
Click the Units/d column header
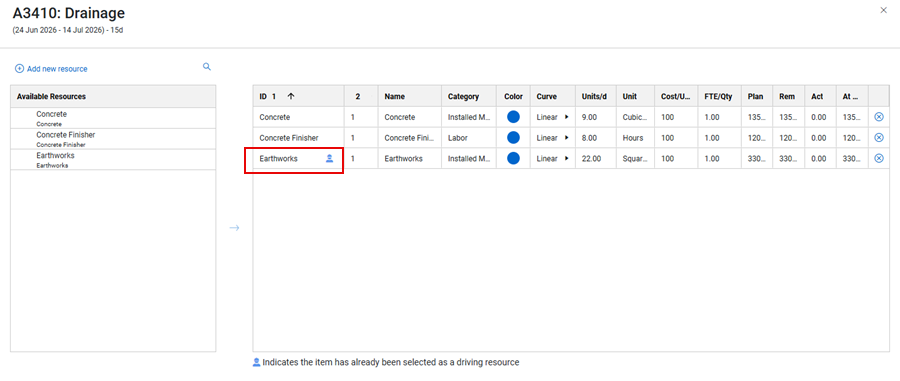pos(596,96)
